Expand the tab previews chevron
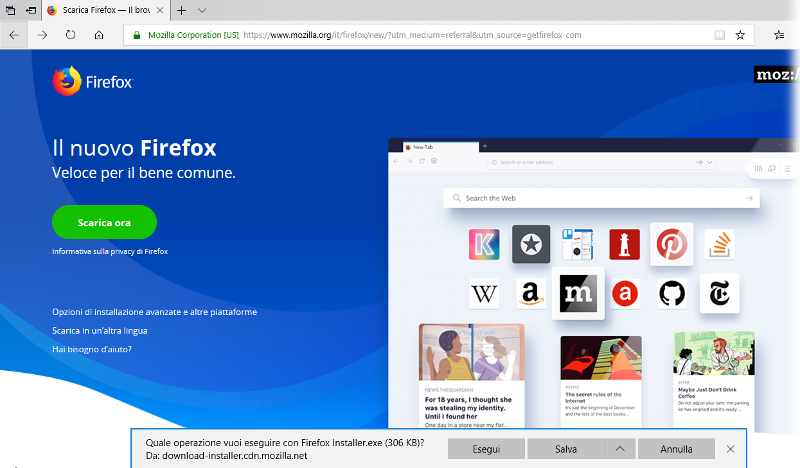This screenshot has height=468, width=800. click(x=202, y=10)
